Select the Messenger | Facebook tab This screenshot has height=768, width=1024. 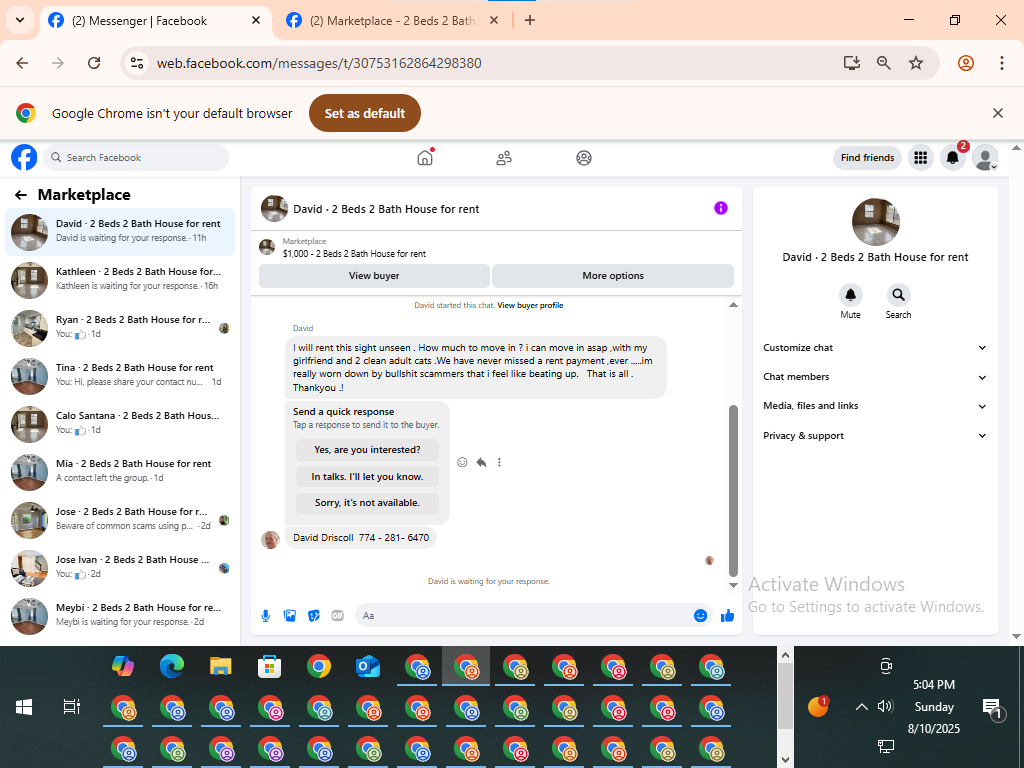(155, 21)
